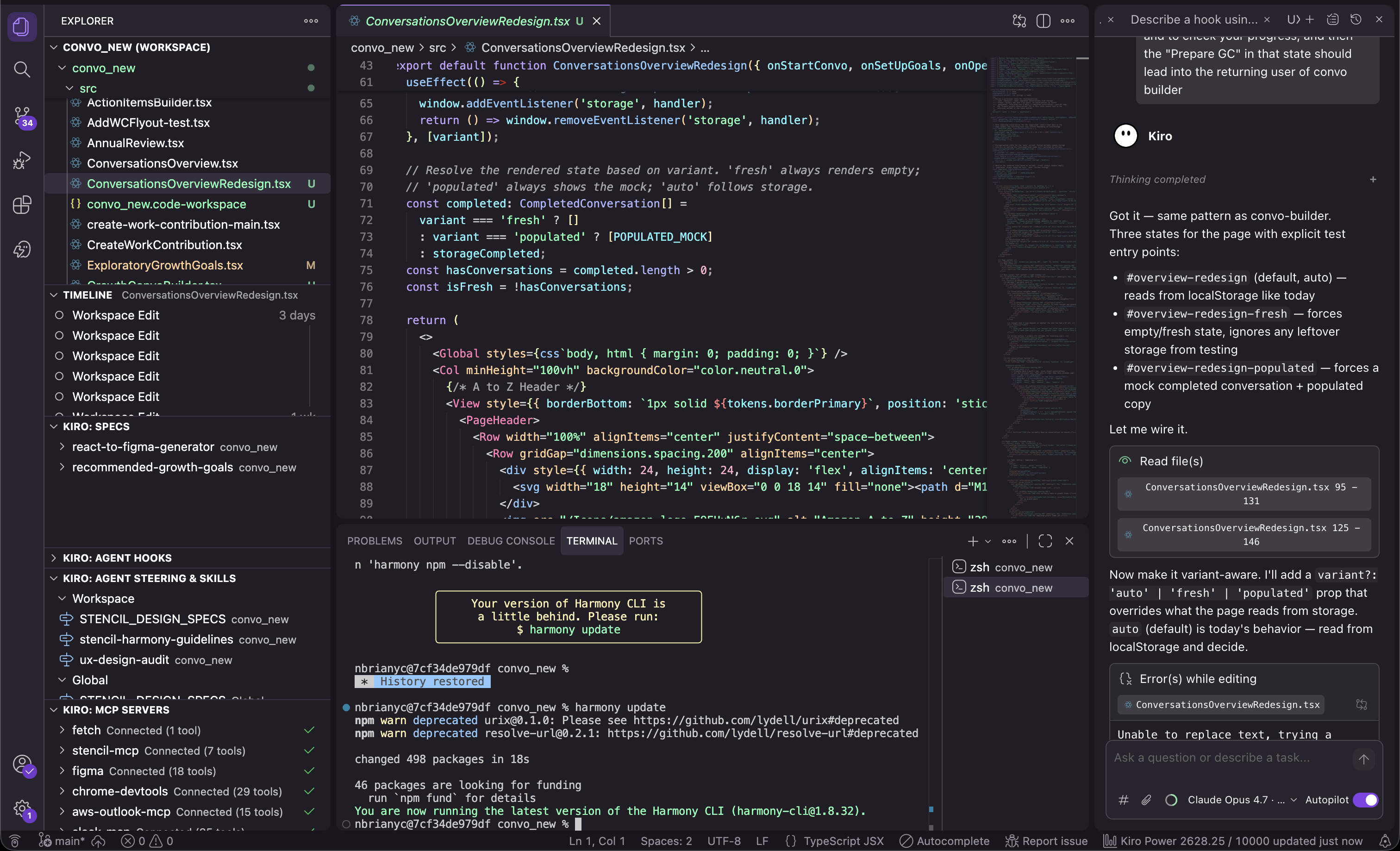Open the diff icon for ConversationsOverviewRedesign.tsx error
1400x851 pixels.
1362,704
